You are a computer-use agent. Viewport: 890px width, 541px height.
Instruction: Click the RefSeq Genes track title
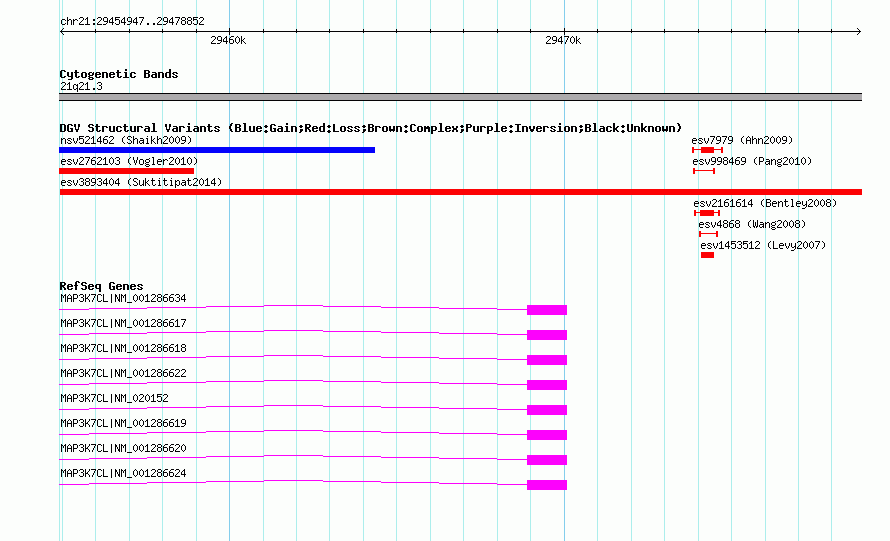coord(101,286)
